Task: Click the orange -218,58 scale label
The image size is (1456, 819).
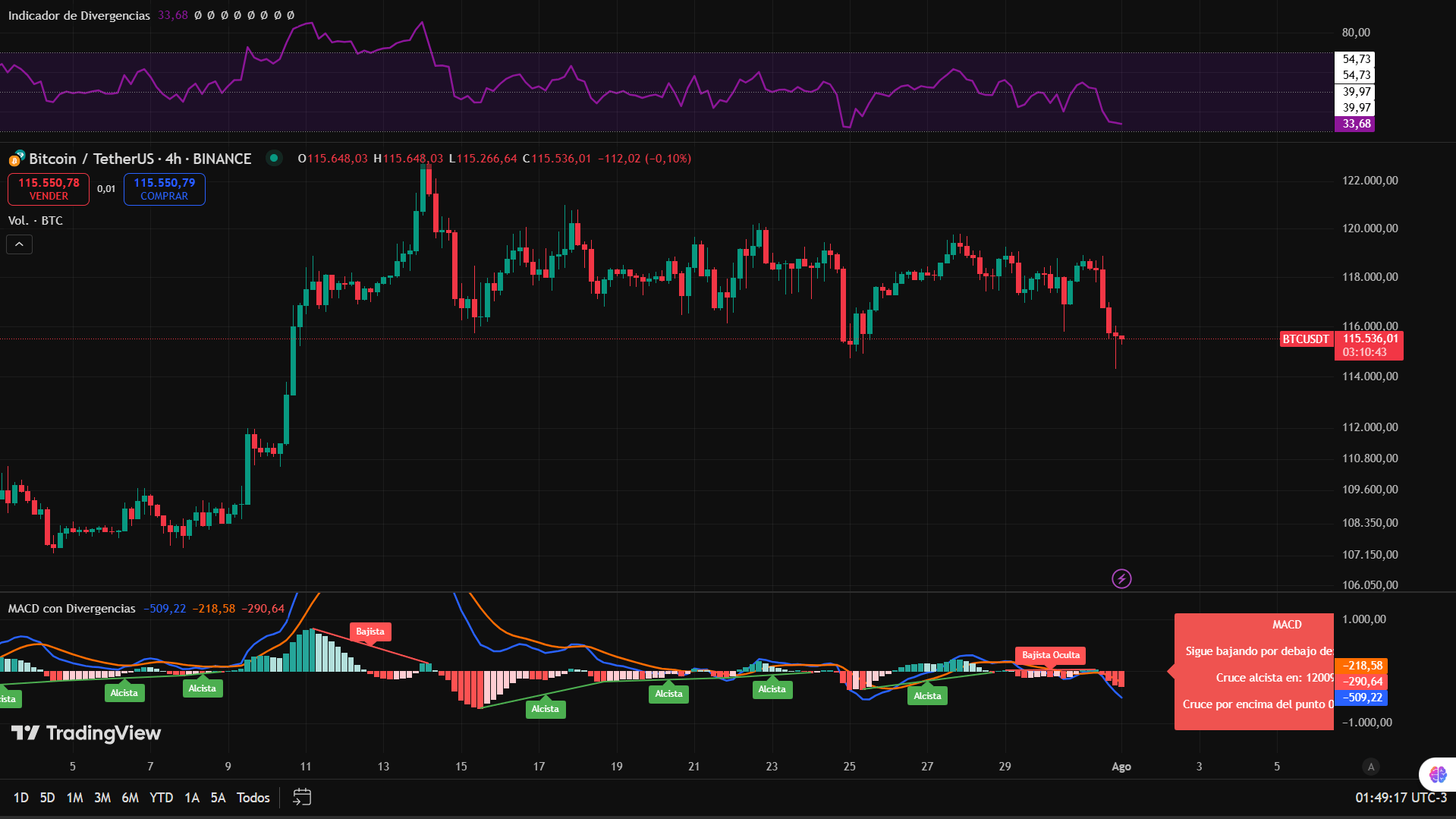Action: (x=1362, y=666)
